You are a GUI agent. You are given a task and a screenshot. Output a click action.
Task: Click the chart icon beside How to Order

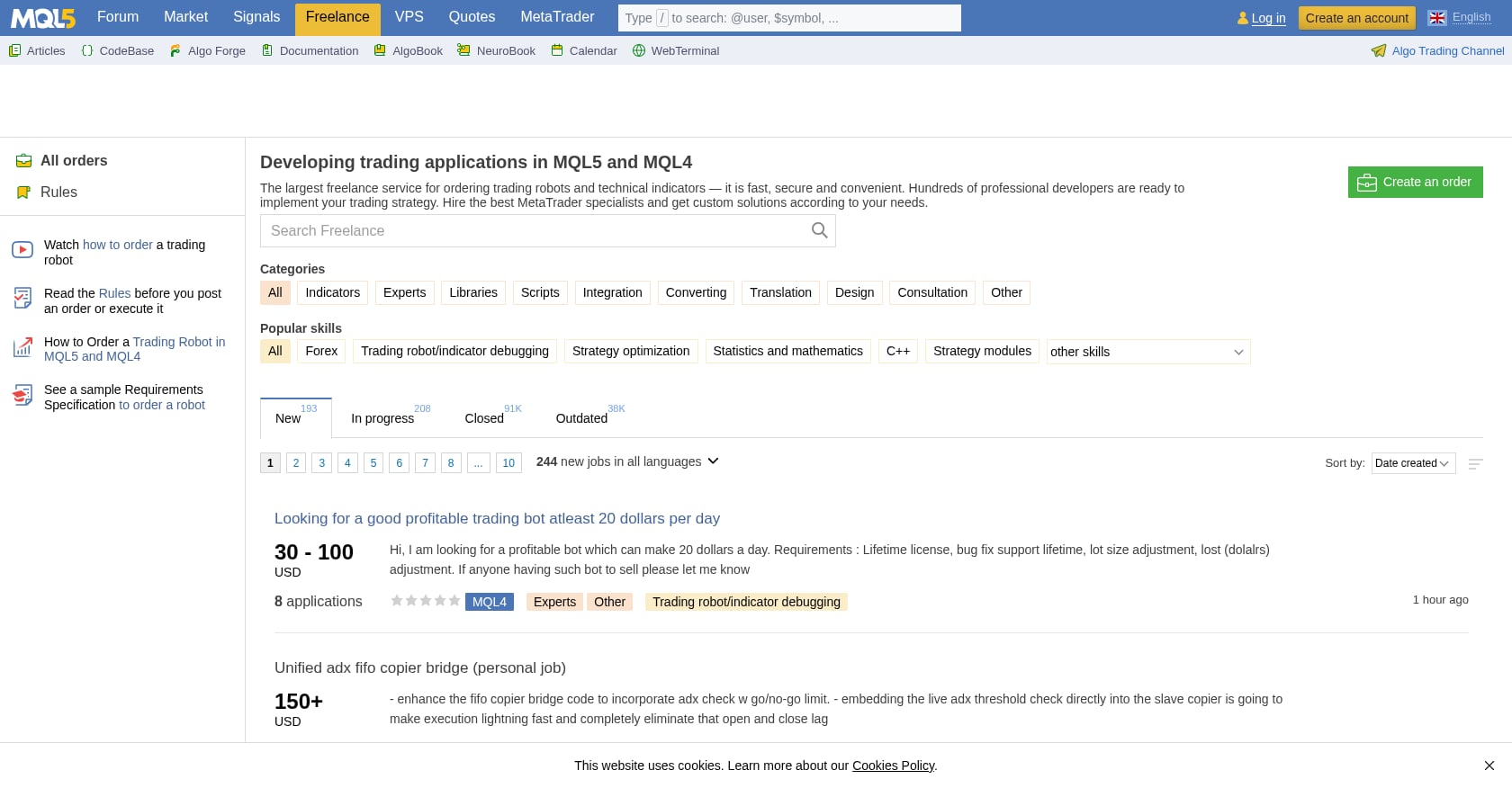coord(22,347)
